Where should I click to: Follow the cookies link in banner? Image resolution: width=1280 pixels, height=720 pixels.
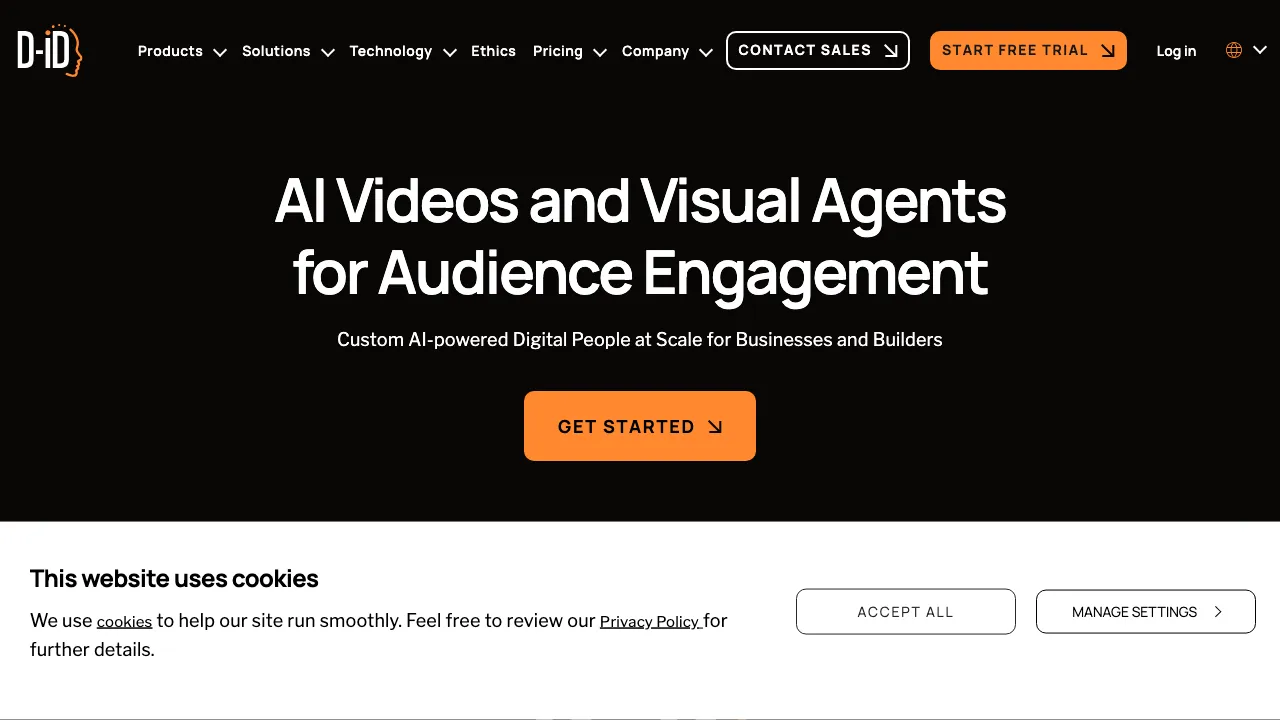[124, 622]
